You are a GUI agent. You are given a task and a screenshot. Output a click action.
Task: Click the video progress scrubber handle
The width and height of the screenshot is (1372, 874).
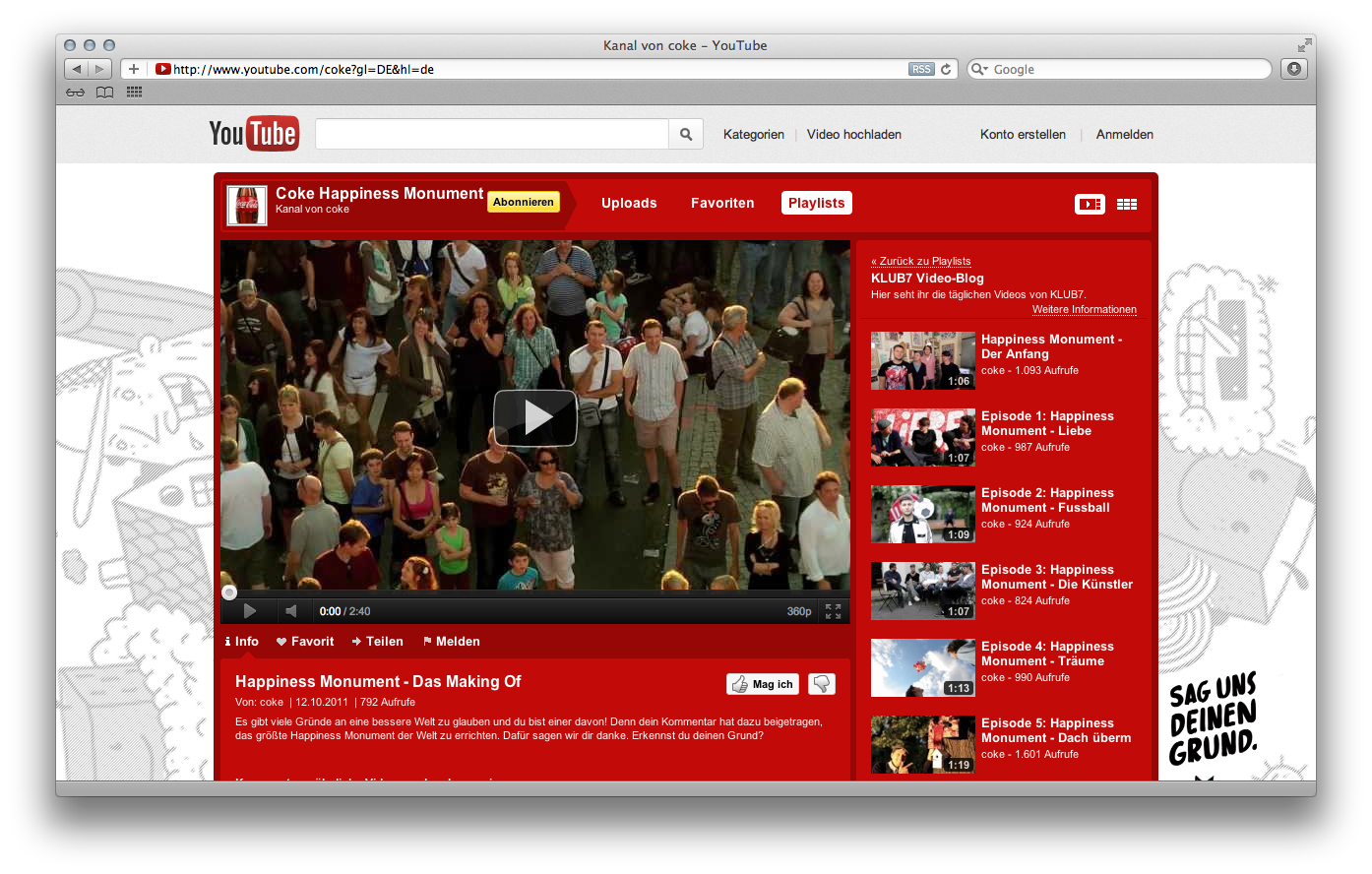[229, 593]
